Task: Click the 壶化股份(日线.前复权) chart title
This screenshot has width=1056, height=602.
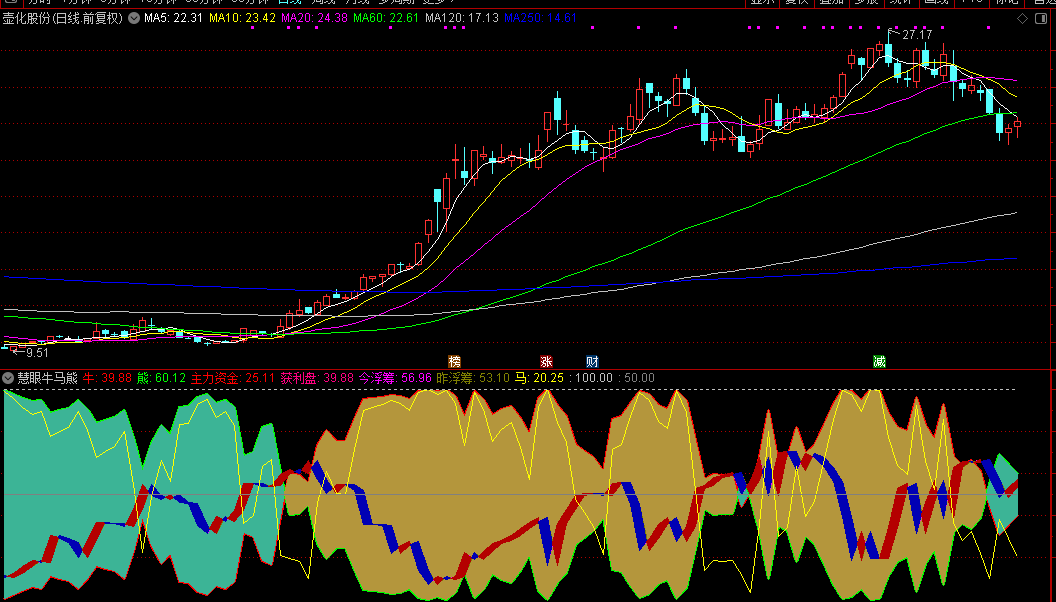Action: pyautogui.click(x=63, y=18)
